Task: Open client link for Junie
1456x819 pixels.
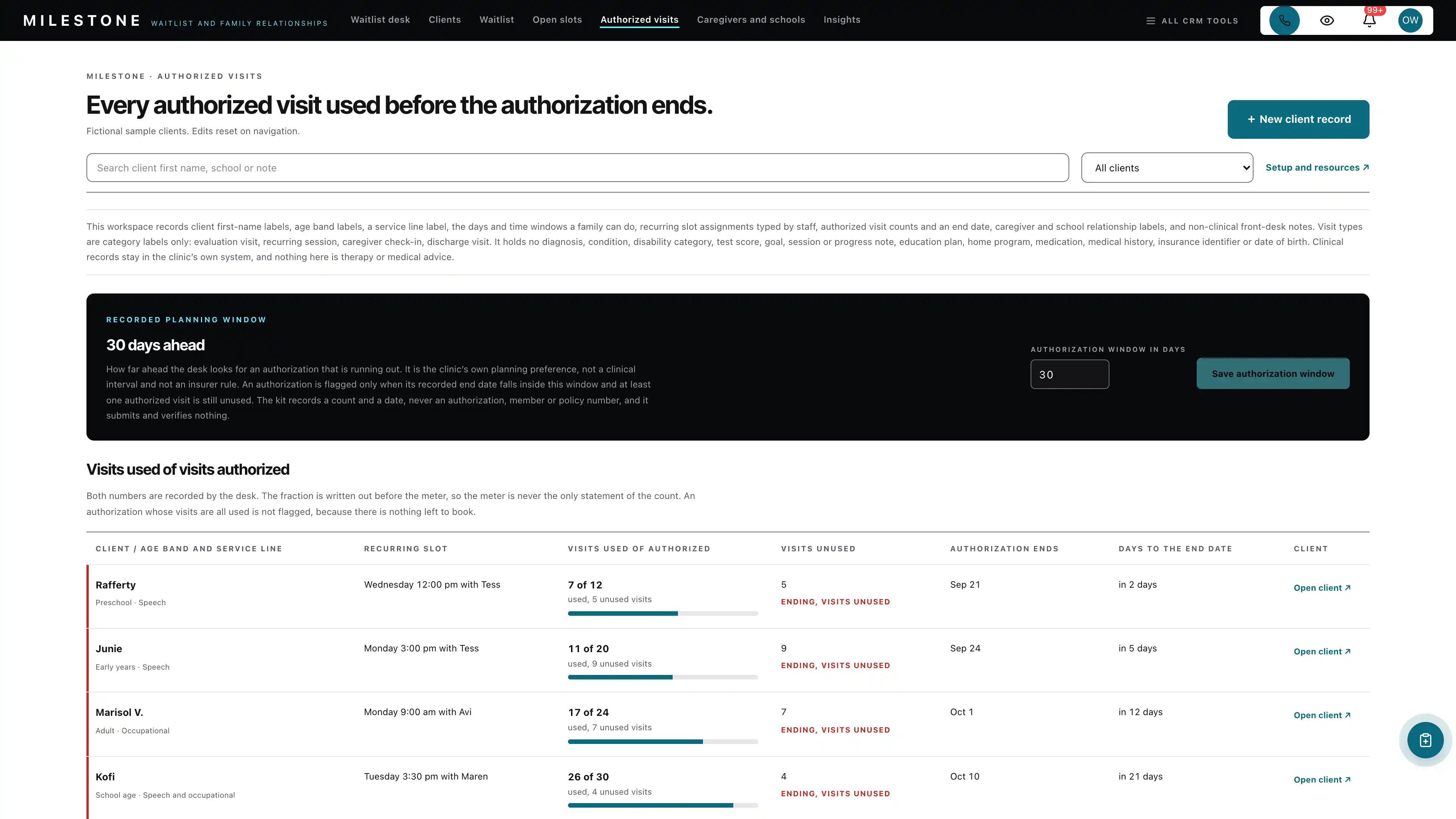Action: pos(1322,652)
